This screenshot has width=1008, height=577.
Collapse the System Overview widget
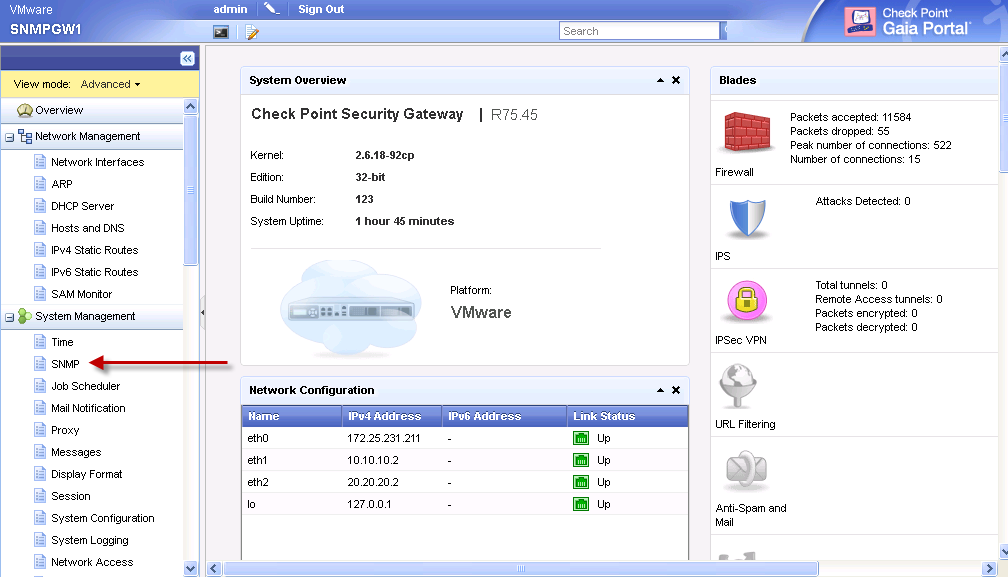pos(660,80)
